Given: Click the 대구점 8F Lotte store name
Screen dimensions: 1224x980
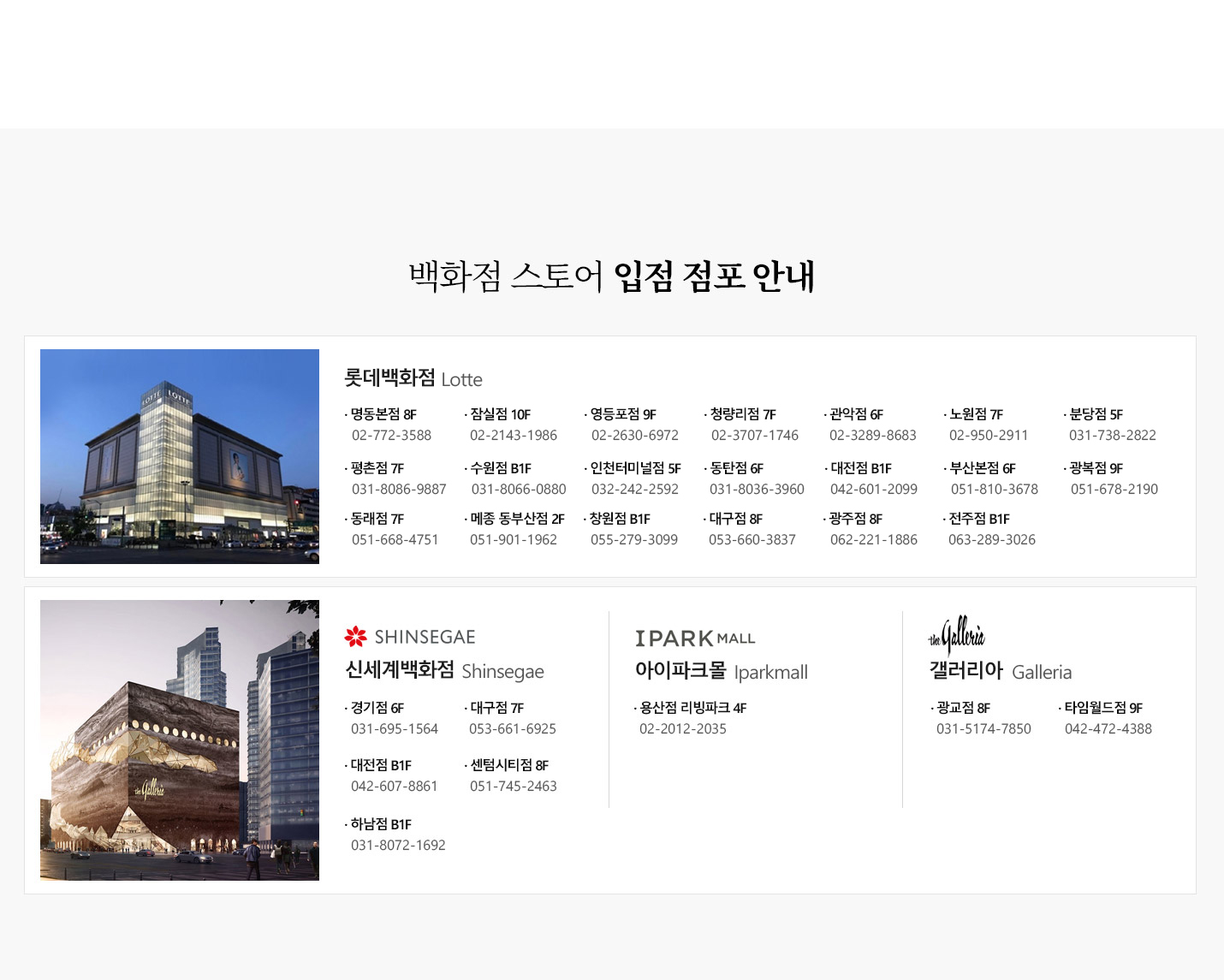Looking at the screenshot, I should 736,520.
